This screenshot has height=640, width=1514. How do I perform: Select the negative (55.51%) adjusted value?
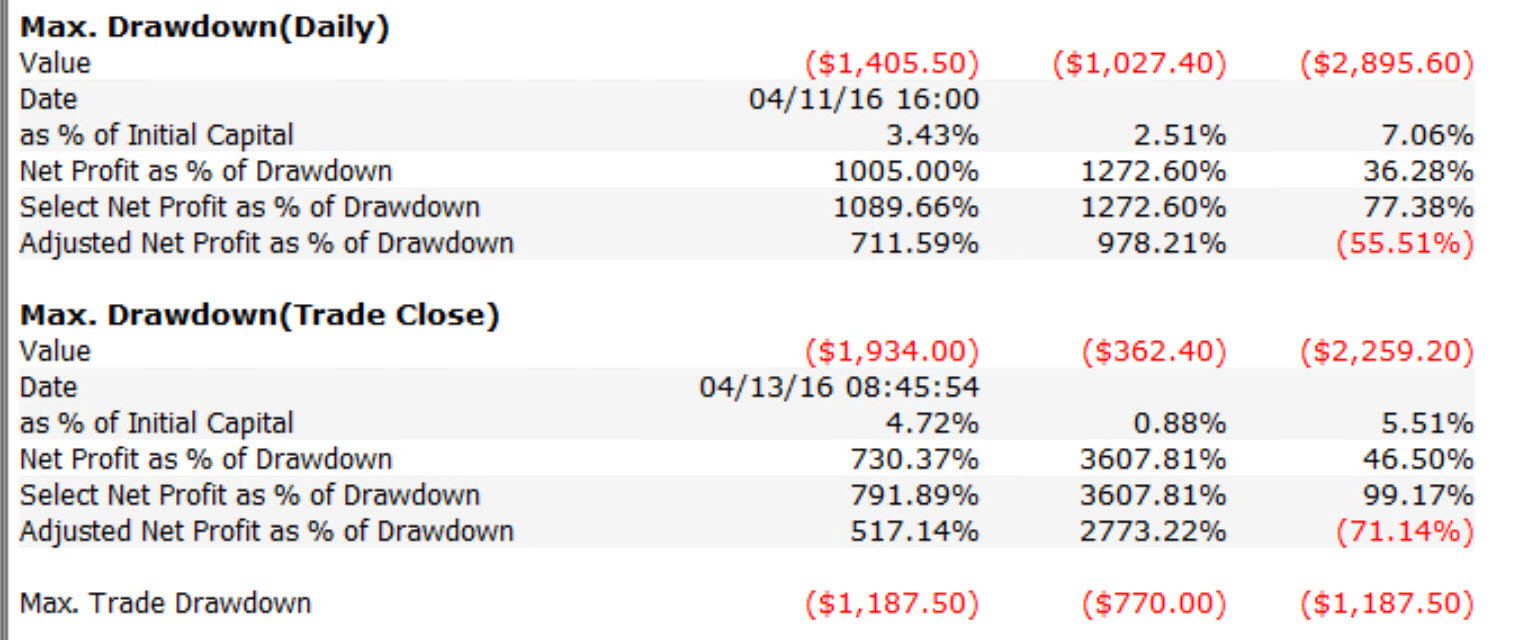[1405, 243]
